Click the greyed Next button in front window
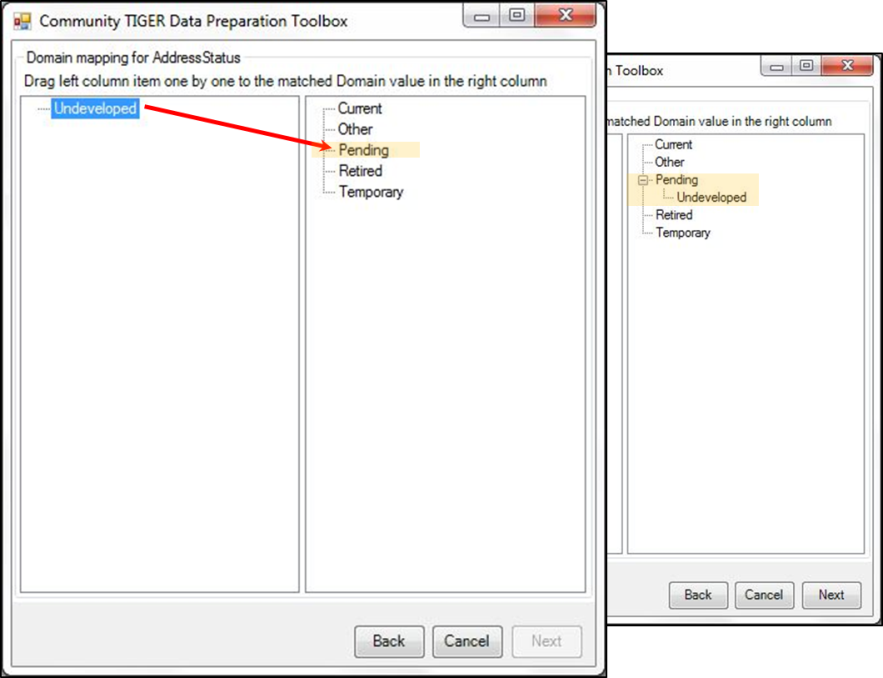 tap(546, 641)
